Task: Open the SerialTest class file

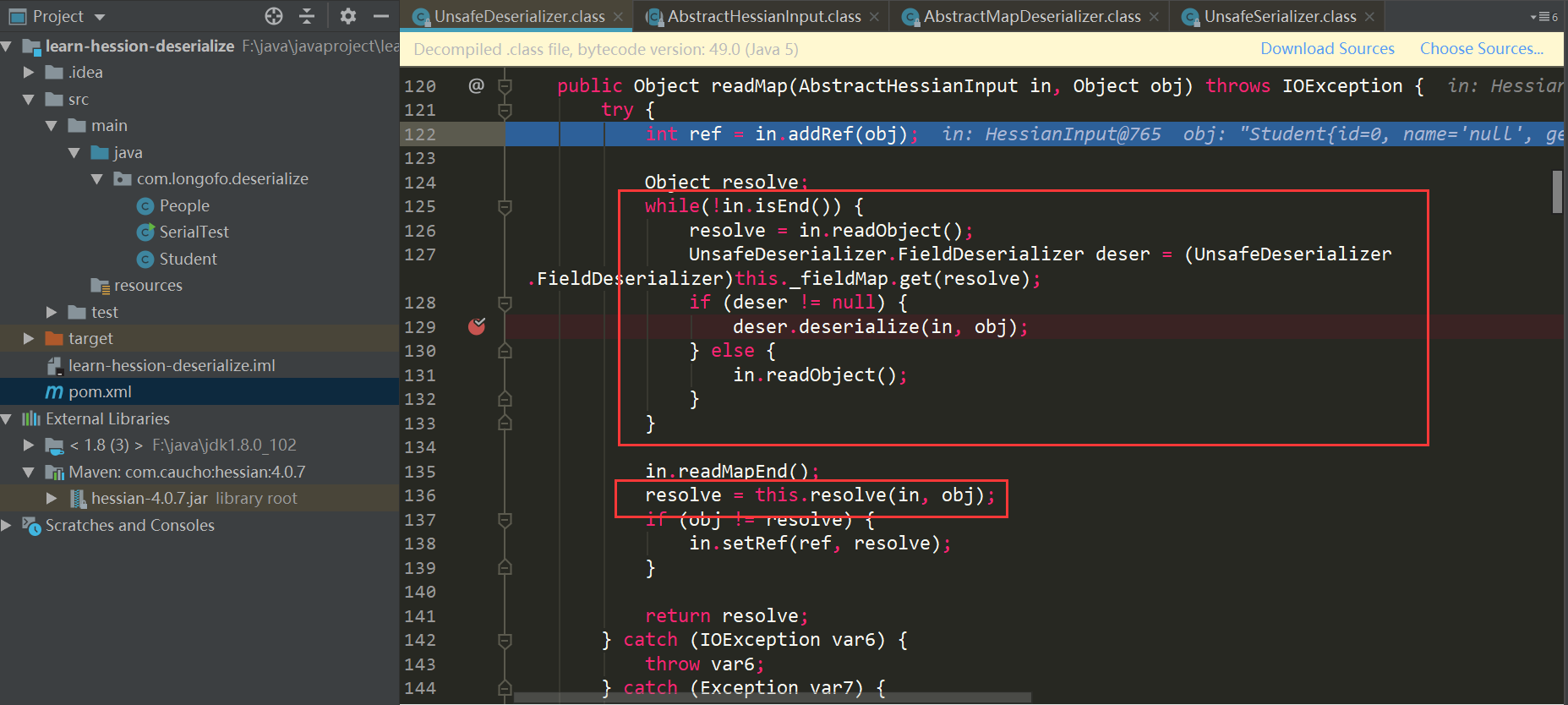Action: [x=194, y=232]
